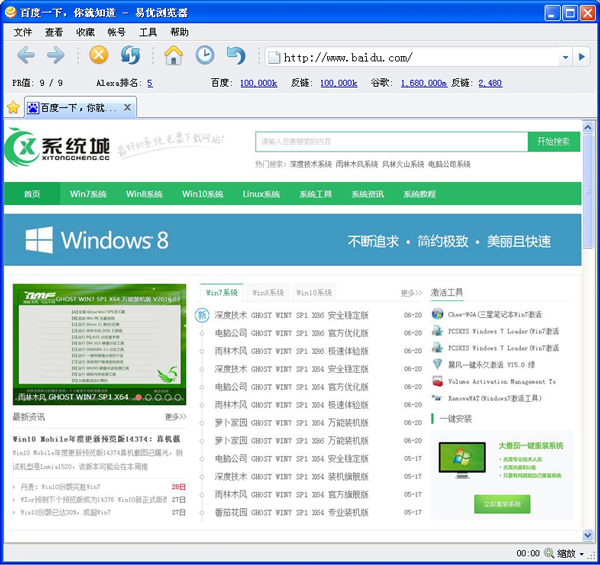Click hot search 电脑公司系统
This screenshot has width=600, height=565.
click(449, 164)
